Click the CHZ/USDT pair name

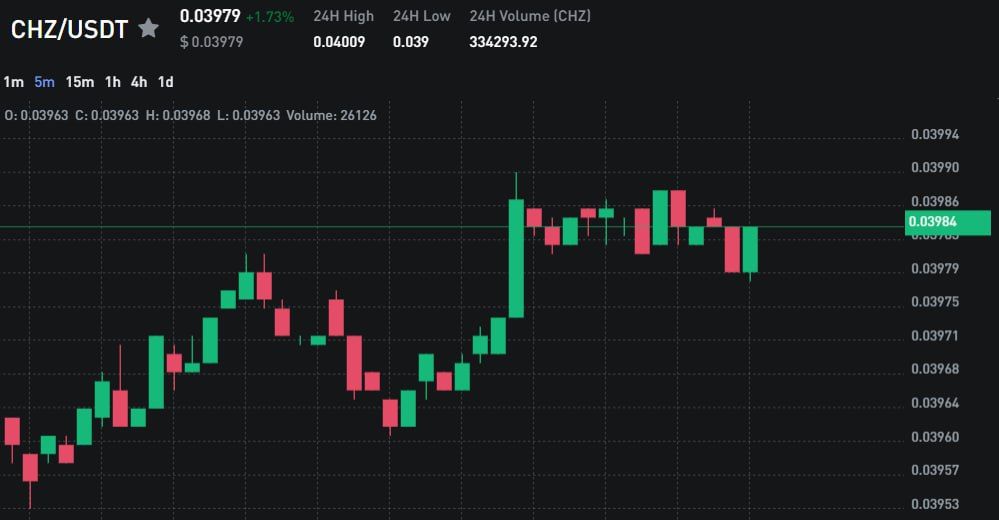[x=69, y=29]
